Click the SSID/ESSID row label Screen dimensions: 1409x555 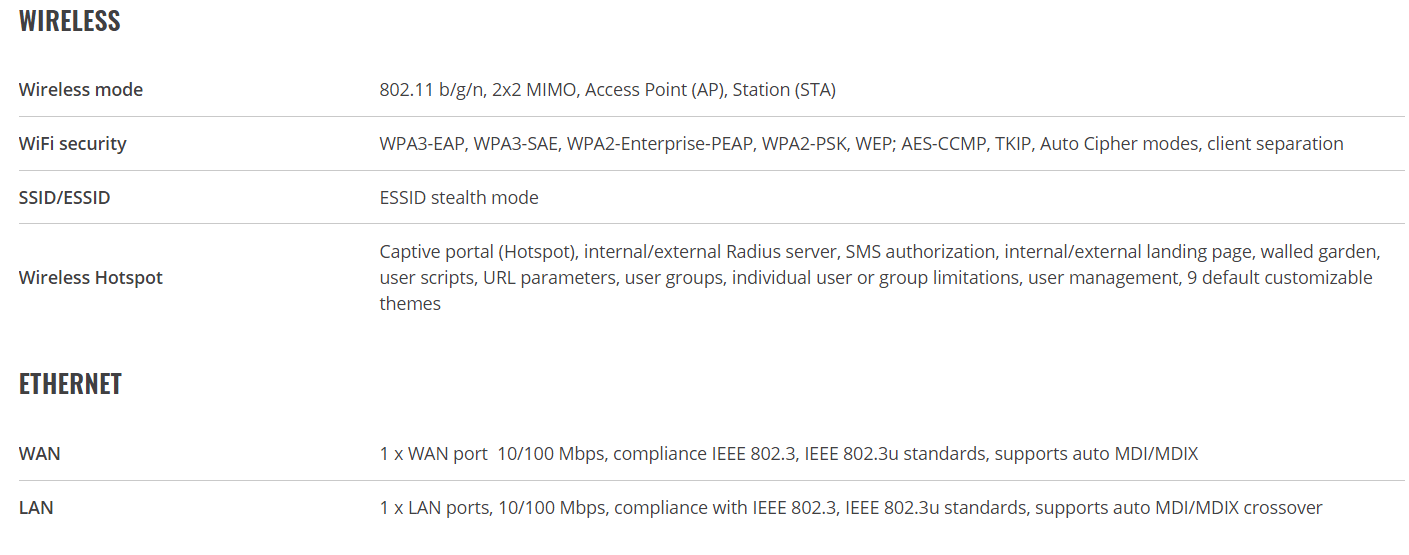65,198
